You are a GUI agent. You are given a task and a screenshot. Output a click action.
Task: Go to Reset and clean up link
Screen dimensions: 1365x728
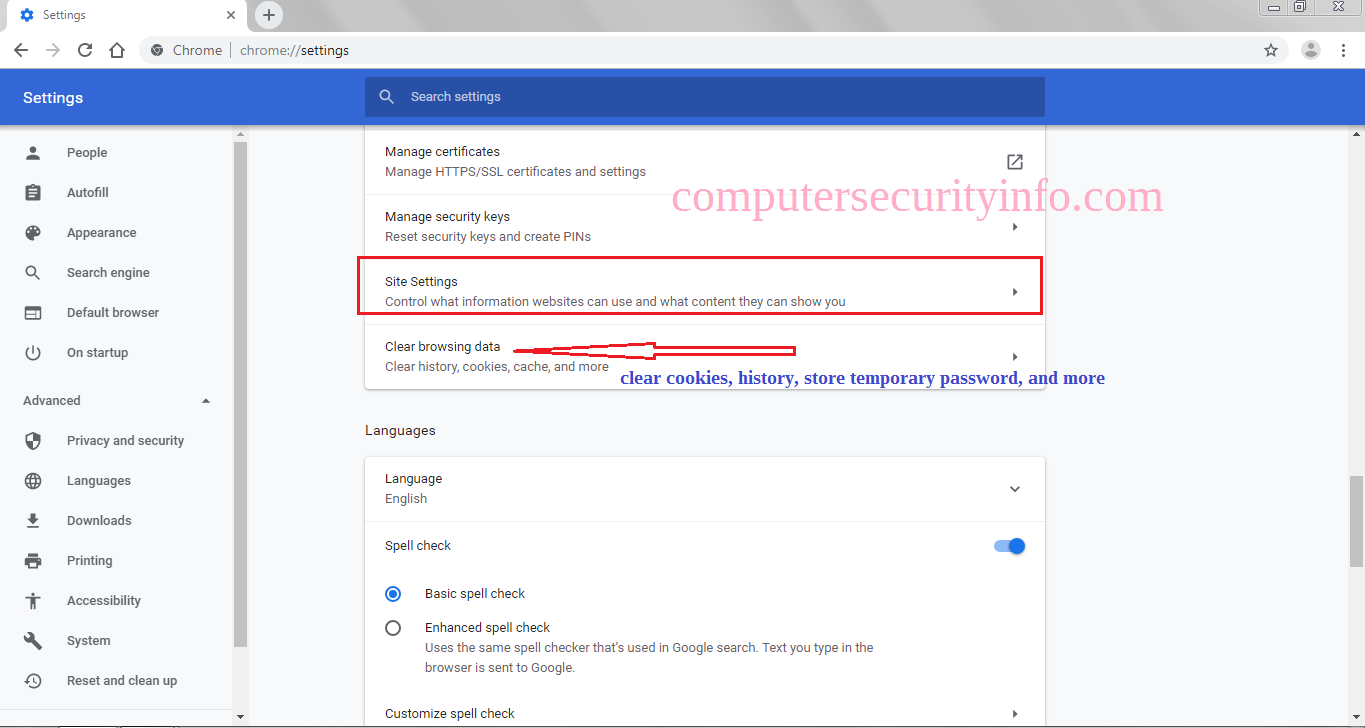pos(122,681)
